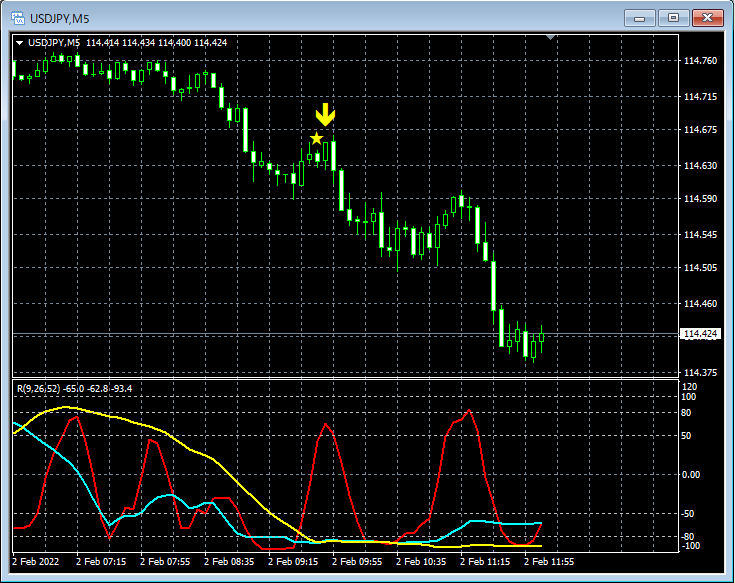Close the USDJPY,M5 chart window
Screen dimensions: 735x583
[x=707, y=17]
